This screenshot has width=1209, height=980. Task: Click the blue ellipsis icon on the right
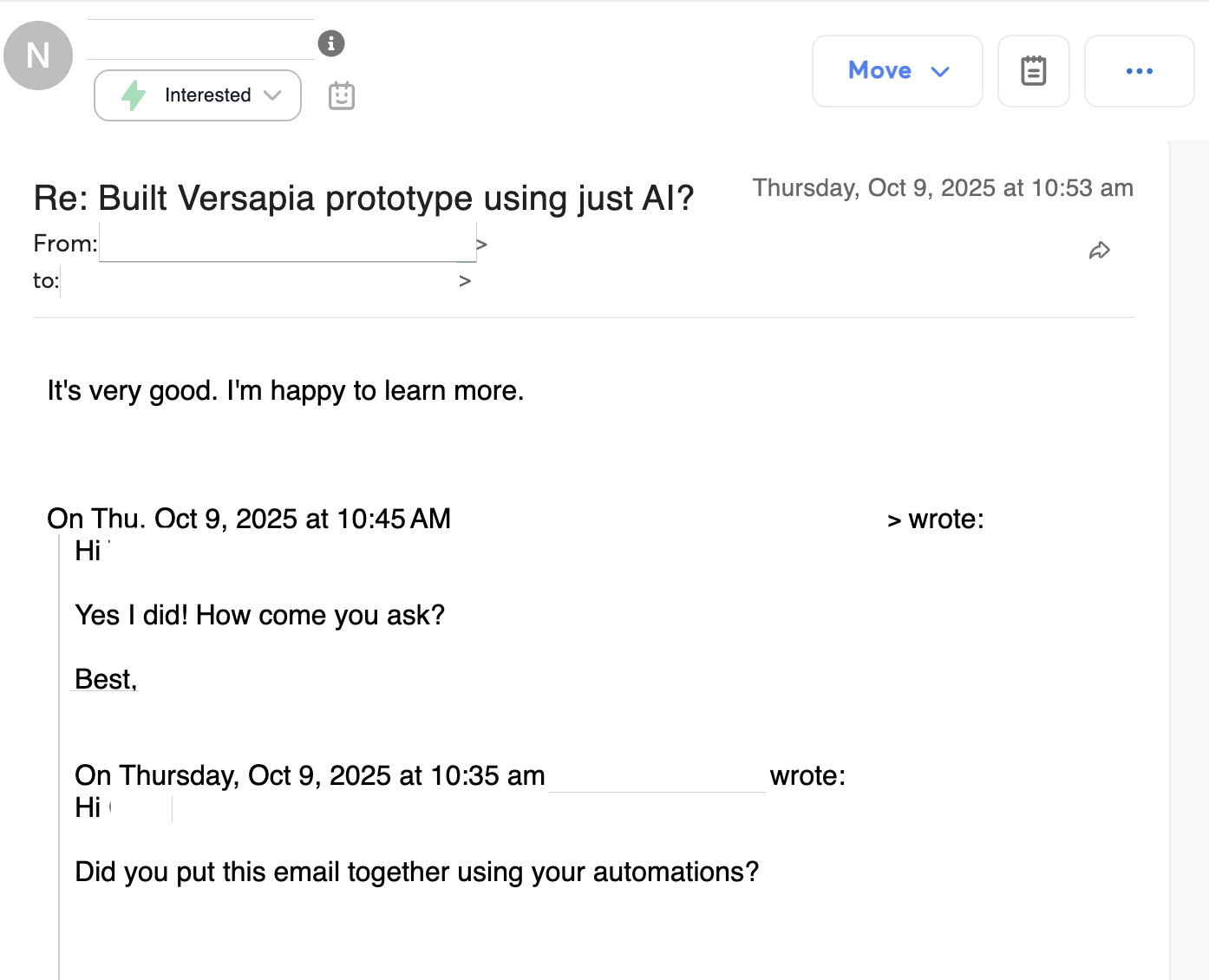pyautogui.click(x=1139, y=71)
